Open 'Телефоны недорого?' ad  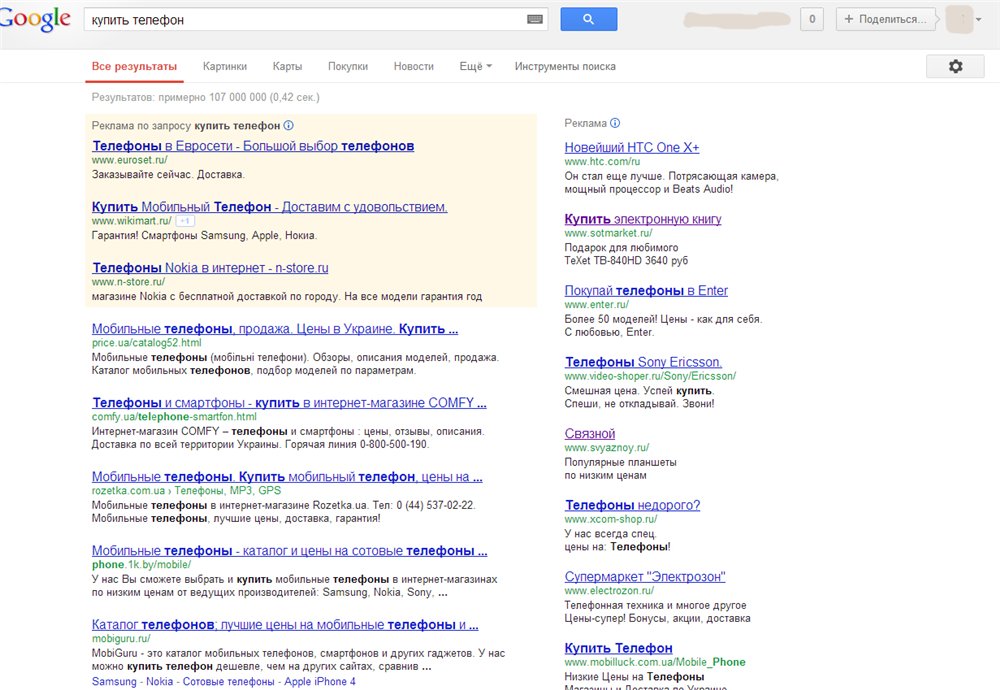633,505
